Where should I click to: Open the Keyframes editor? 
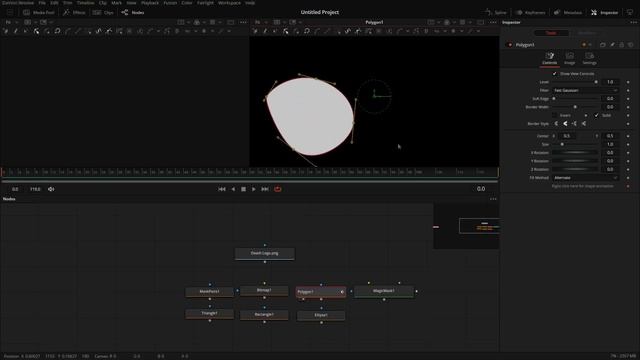[x=530, y=13]
